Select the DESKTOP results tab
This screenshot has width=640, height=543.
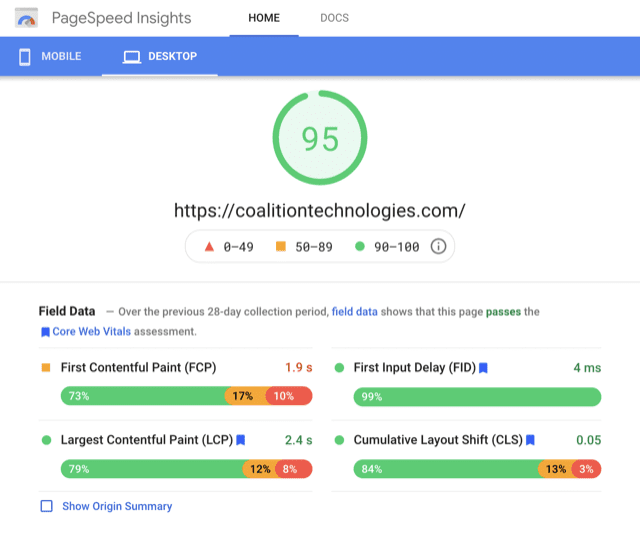click(160, 56)
